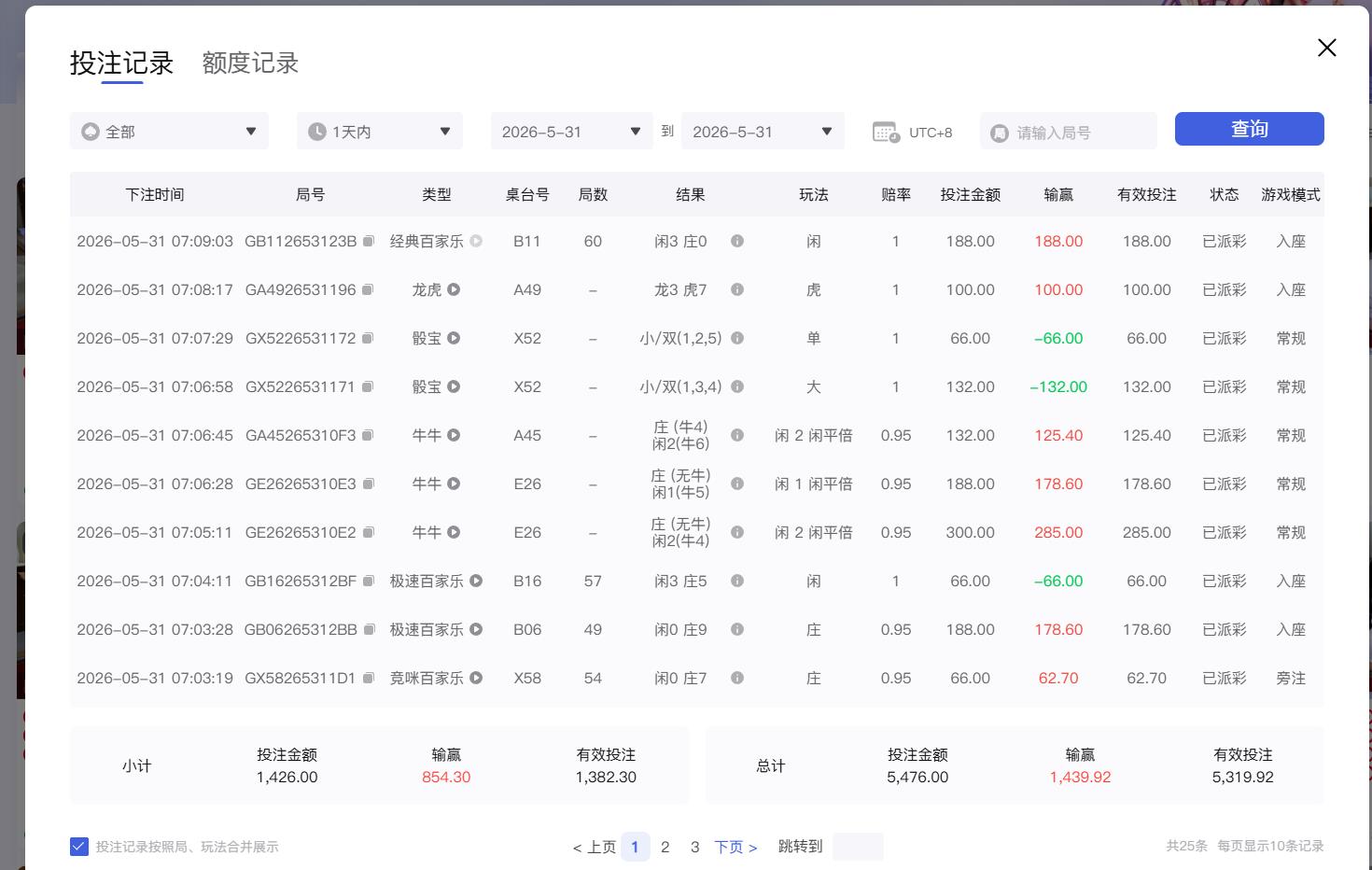The width and height of the screenshot is (1372, 870).
Task: Click total bet amount 5,476.00
Action: (917, 777)
